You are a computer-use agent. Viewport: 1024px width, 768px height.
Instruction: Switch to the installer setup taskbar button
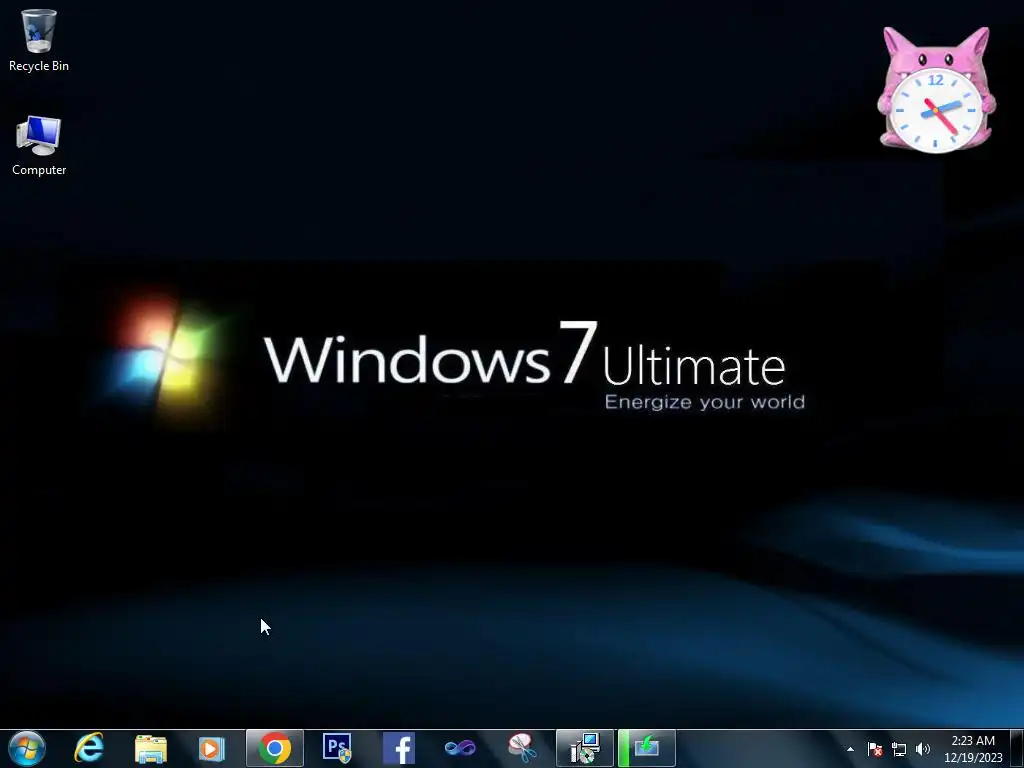tap(585, 748)
